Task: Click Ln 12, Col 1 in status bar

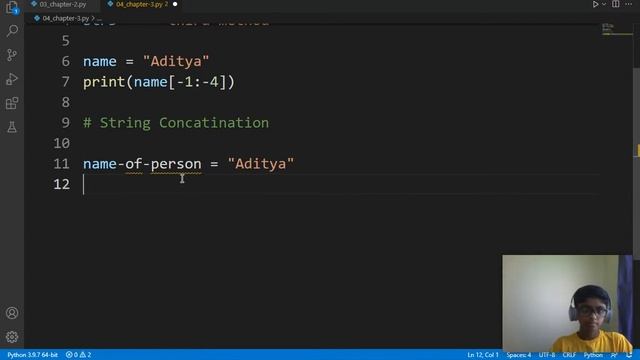Action: tap(483, 355)
